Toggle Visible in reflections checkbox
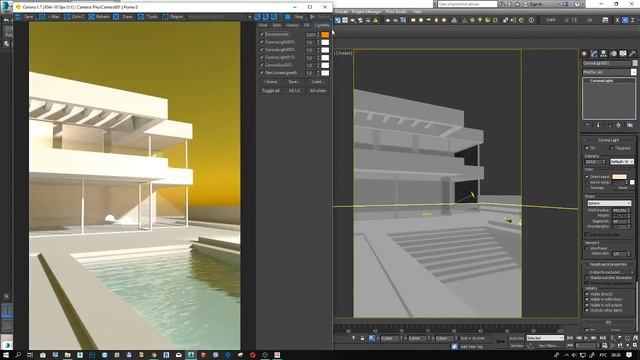 click(x=587, y=300)
